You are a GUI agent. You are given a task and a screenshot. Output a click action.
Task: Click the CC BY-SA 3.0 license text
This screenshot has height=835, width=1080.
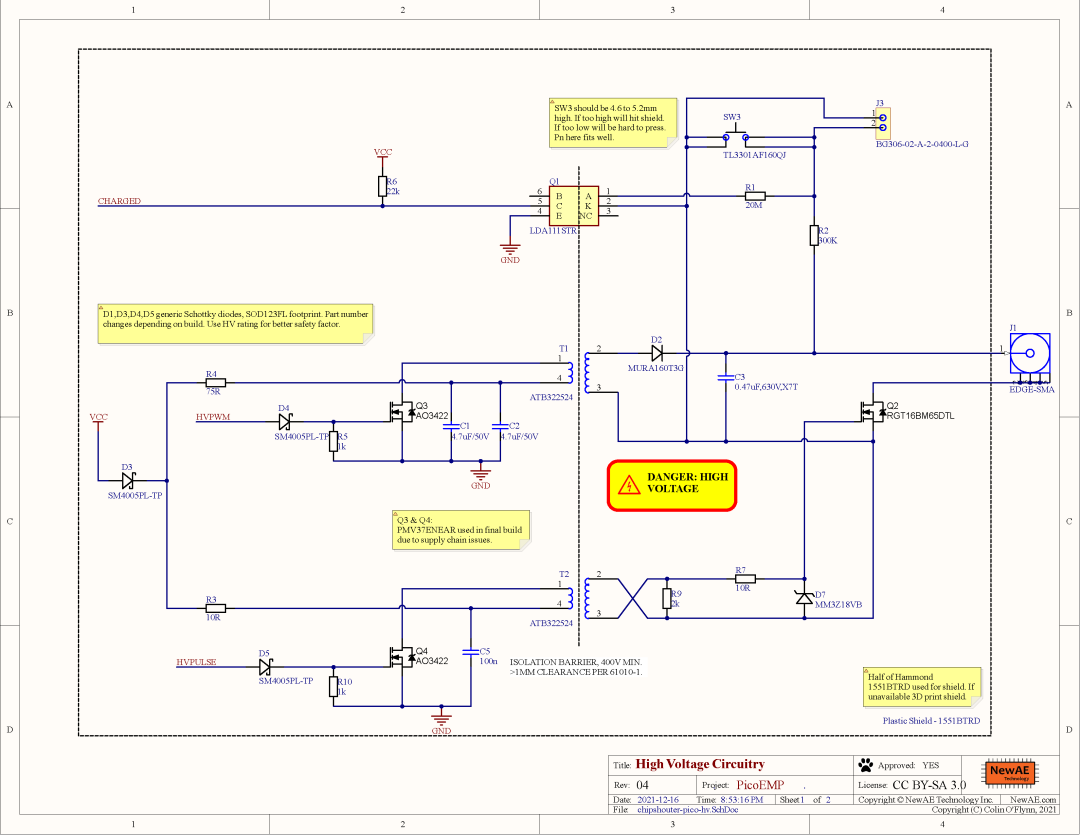929,785
